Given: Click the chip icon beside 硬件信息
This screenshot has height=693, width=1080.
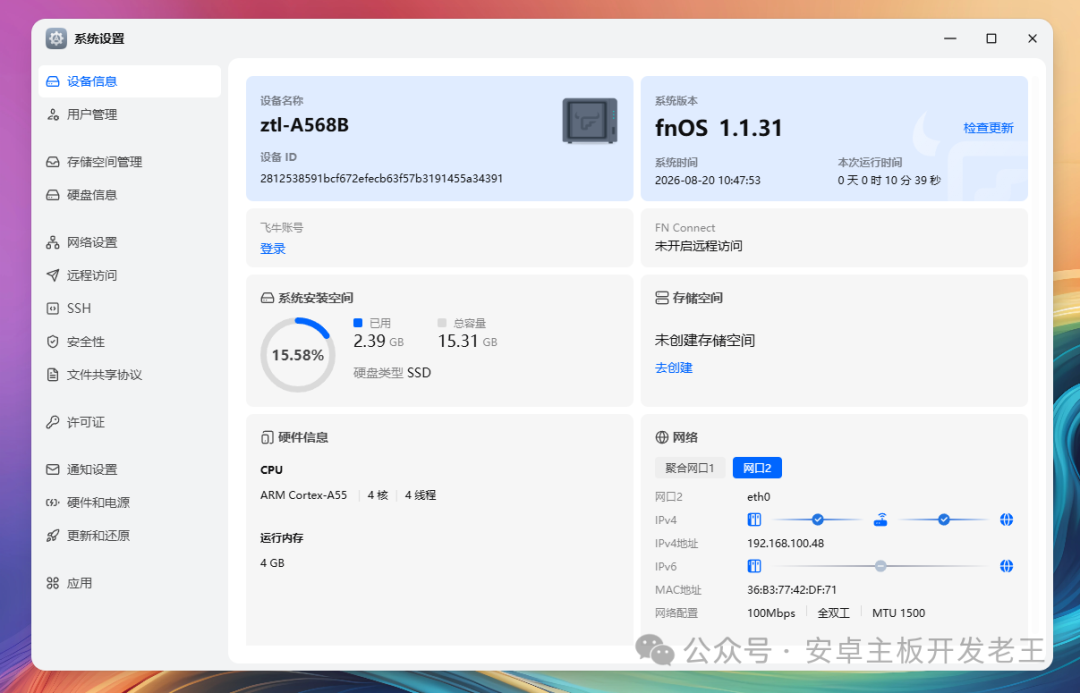Looking at the screenshot, I should pos(267,437).
